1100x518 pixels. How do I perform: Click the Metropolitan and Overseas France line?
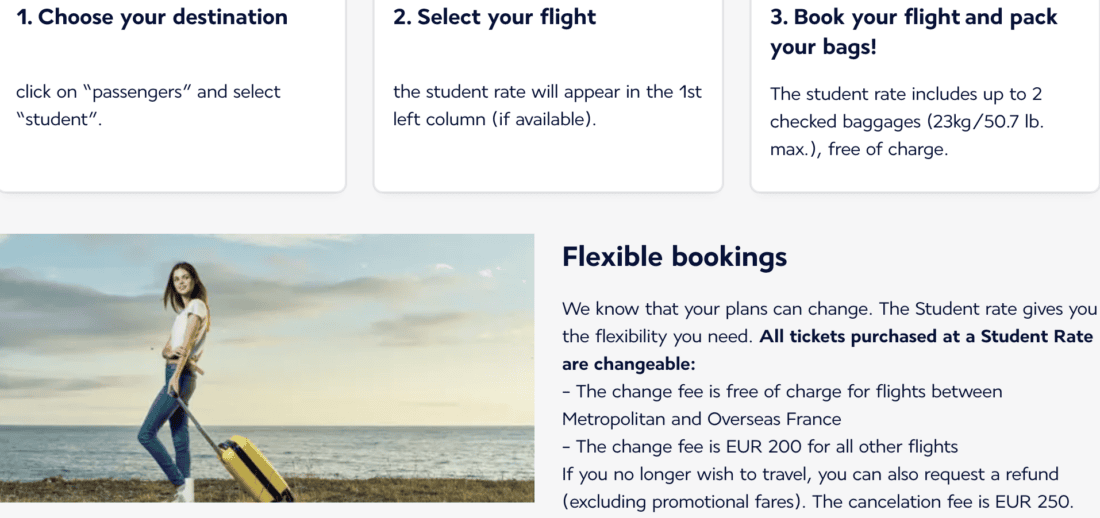coord(701,418)
